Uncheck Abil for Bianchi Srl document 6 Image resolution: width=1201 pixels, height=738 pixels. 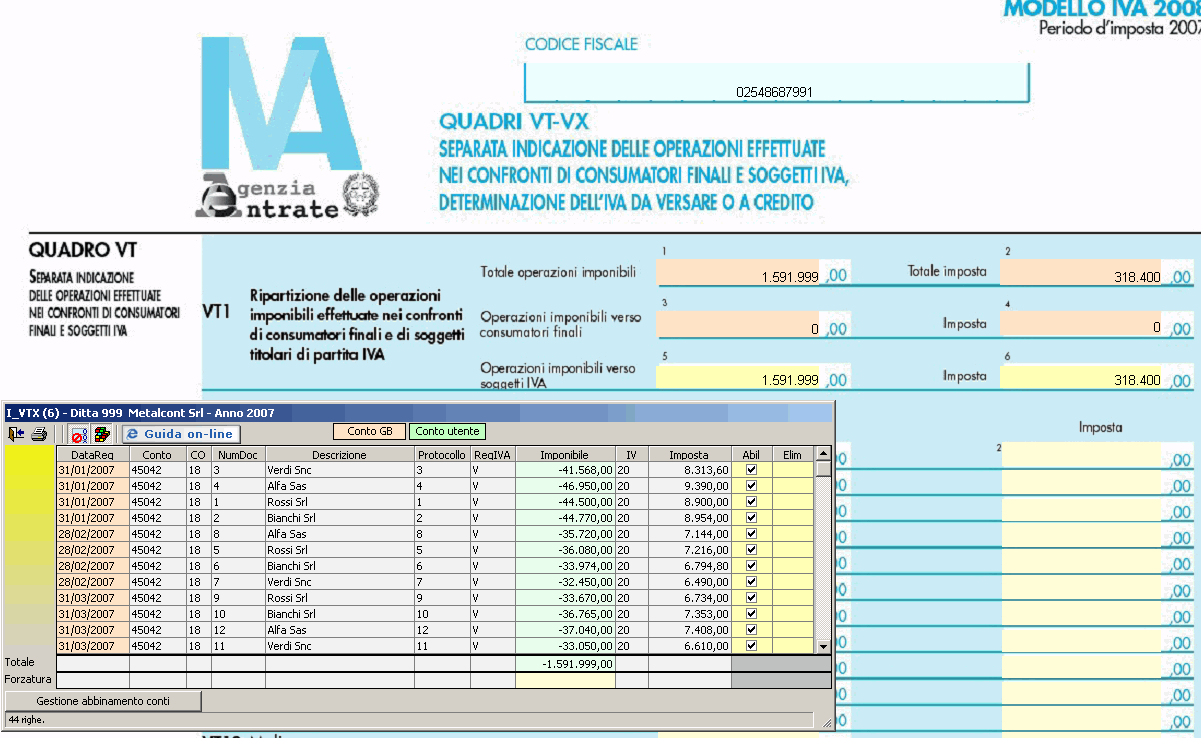click(752, 566)
